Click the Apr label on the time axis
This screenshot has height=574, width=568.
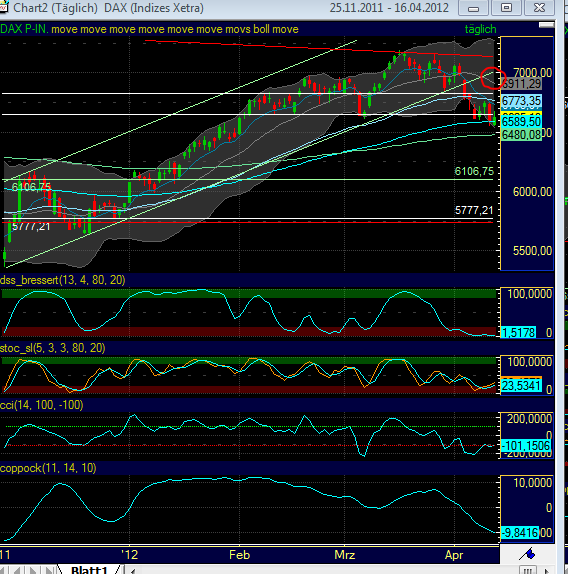point(453,555)
